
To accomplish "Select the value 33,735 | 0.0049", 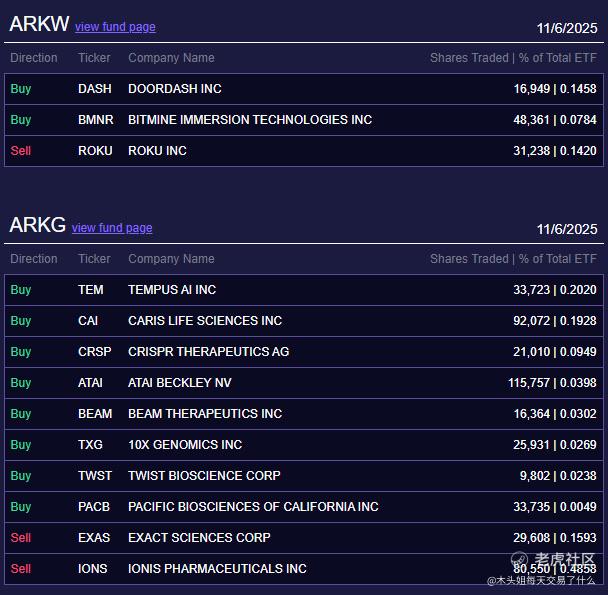I will [x=555, y=507].
